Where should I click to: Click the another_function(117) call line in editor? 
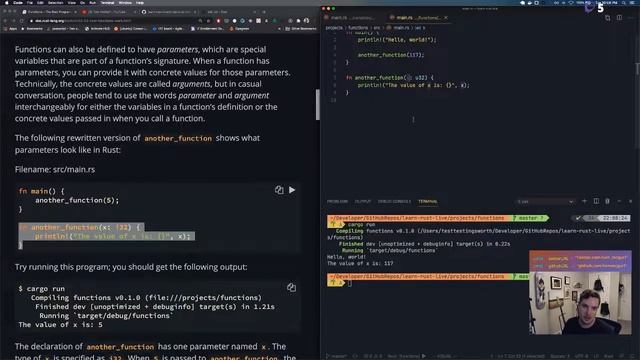click(391, 55)
